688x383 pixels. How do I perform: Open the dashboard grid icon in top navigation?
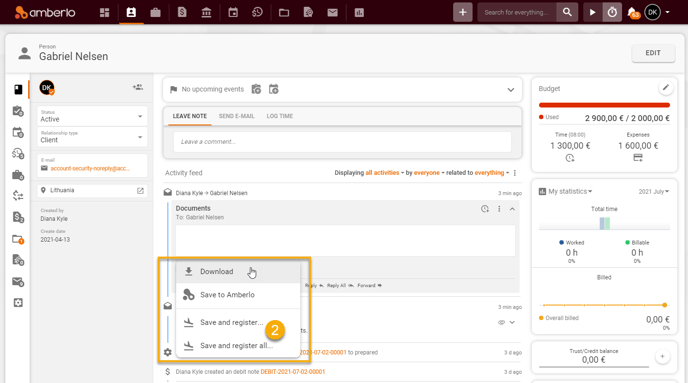pyautogui.click(x=104, y=13)
